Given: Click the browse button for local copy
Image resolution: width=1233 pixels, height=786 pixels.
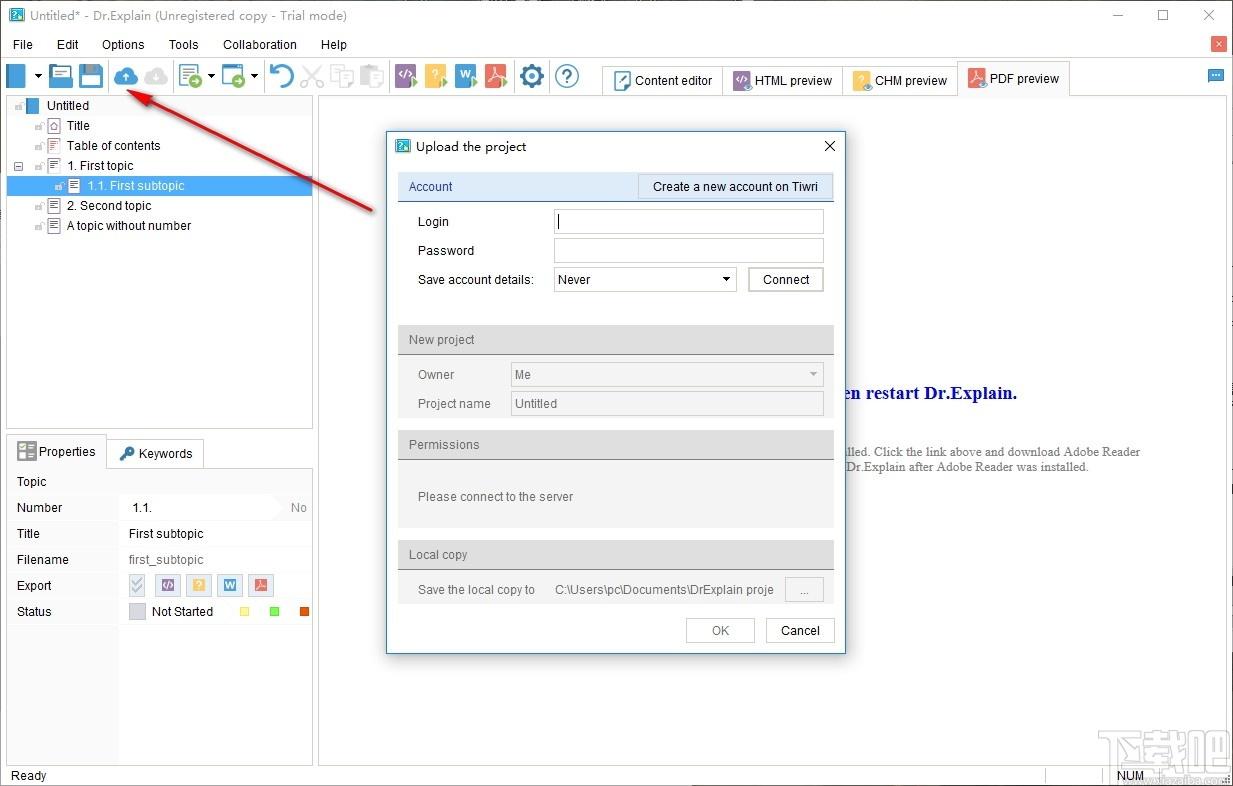Looking at the screenshot, I should click(x=804, y=590).
